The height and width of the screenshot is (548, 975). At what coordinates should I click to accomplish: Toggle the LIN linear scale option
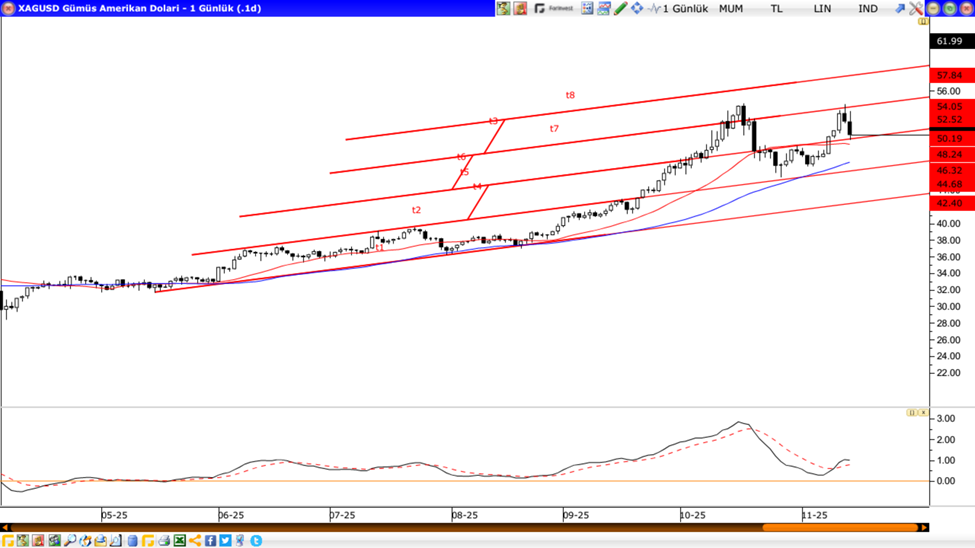pyautogui.click(x=822, y=8)
